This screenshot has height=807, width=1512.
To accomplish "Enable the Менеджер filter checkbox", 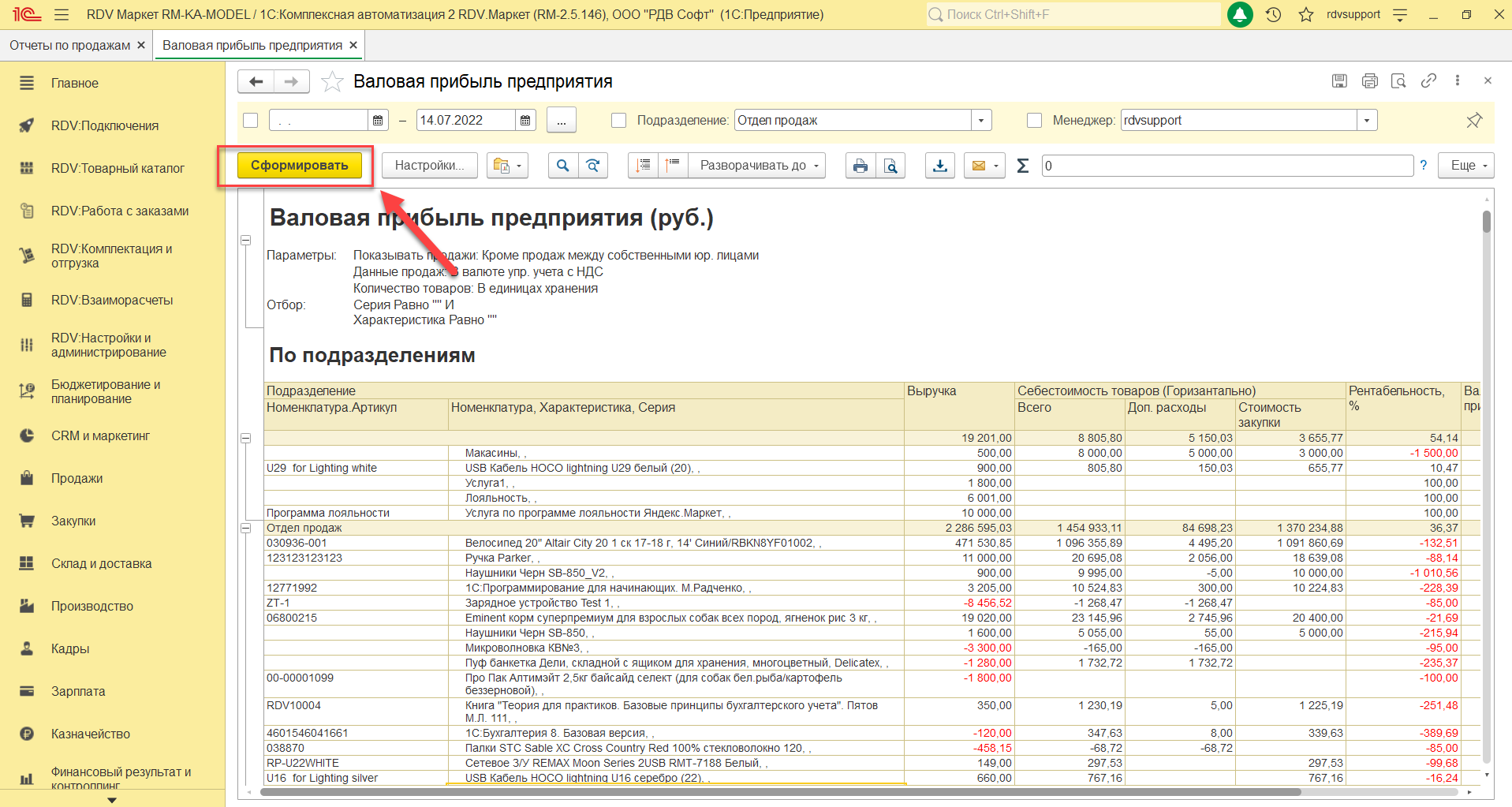I will [1035, 121].
